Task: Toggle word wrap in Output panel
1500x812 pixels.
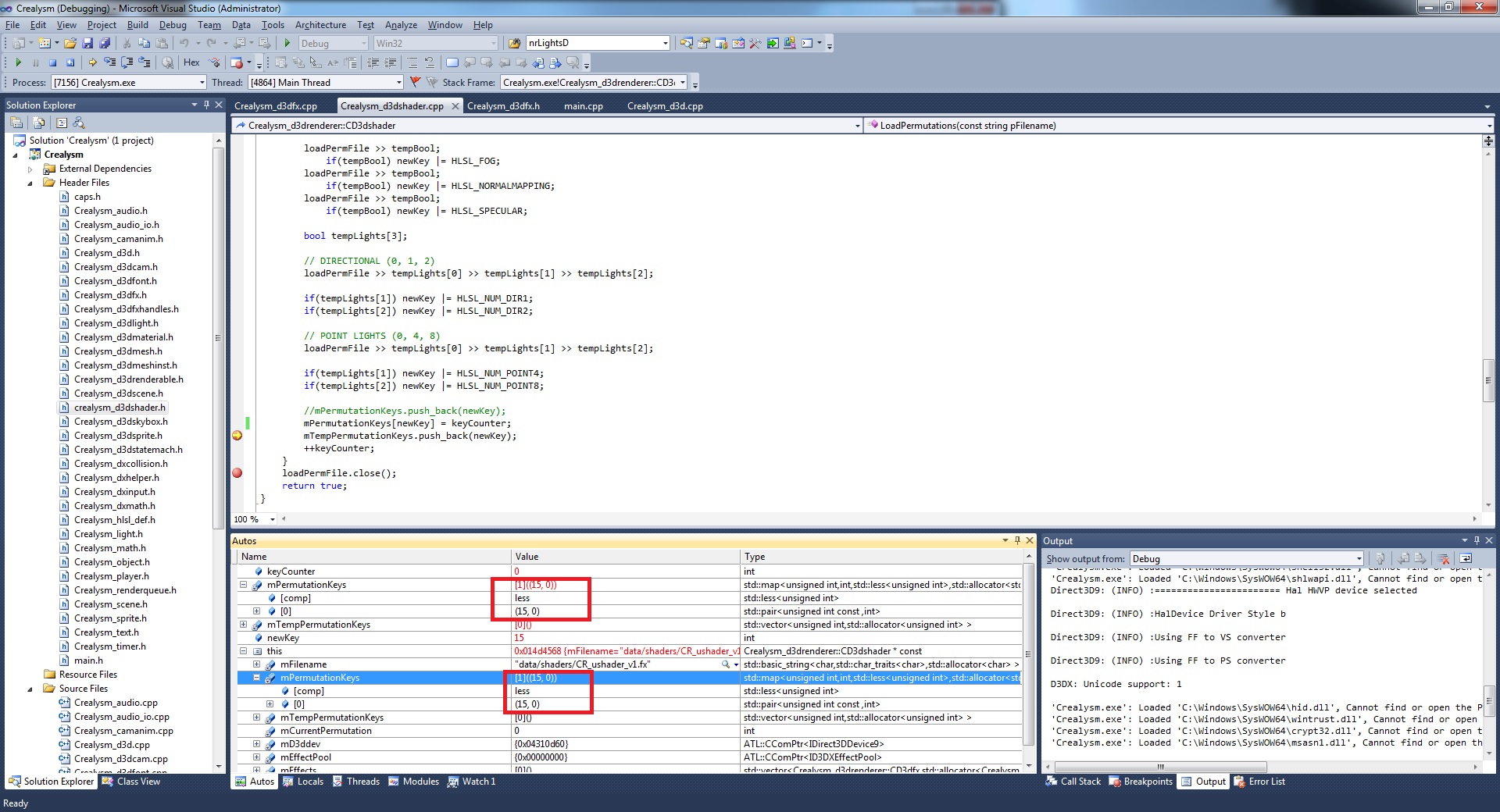Action: 1466,558
